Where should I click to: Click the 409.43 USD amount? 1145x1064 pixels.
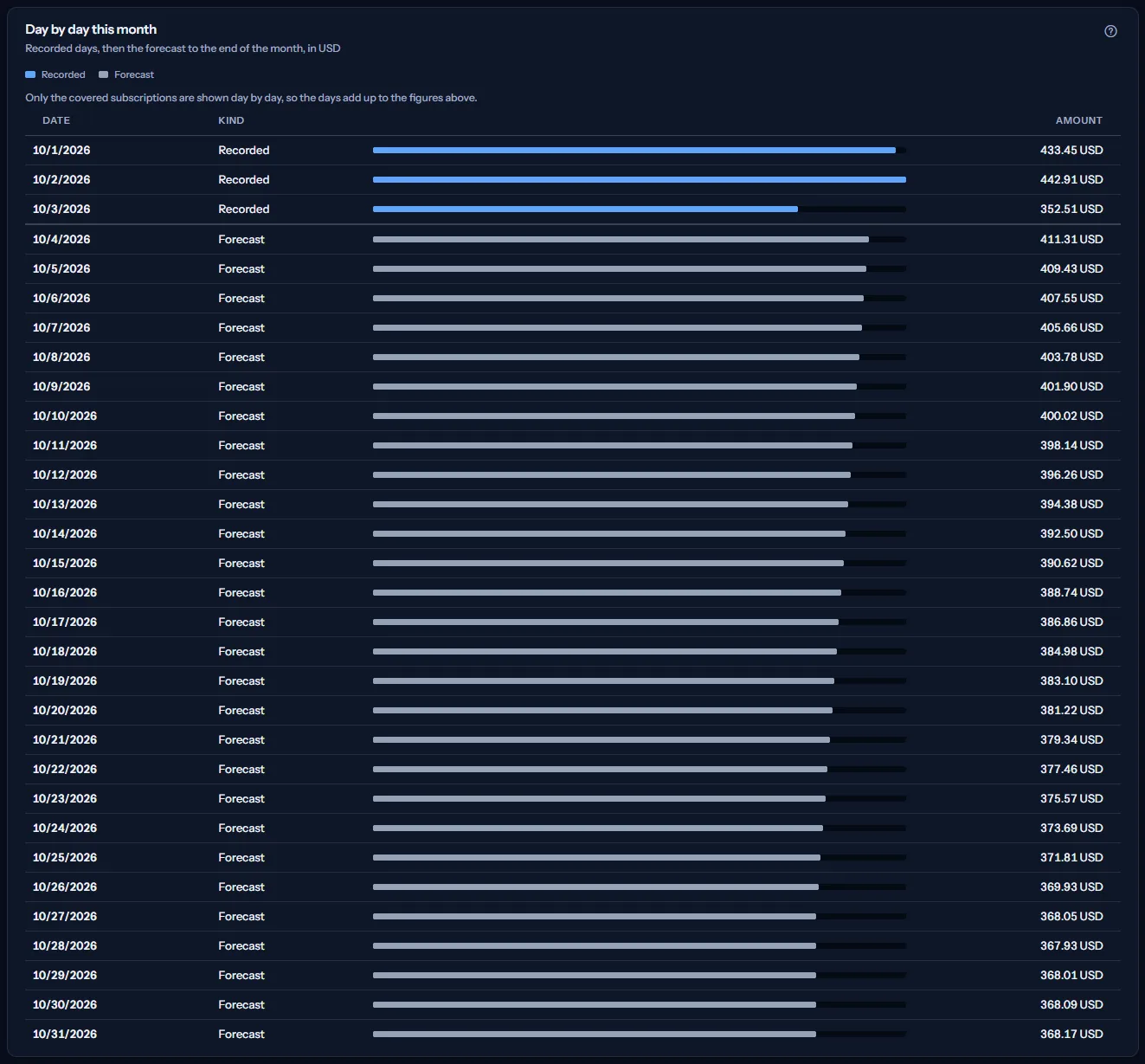(1071, 268)
